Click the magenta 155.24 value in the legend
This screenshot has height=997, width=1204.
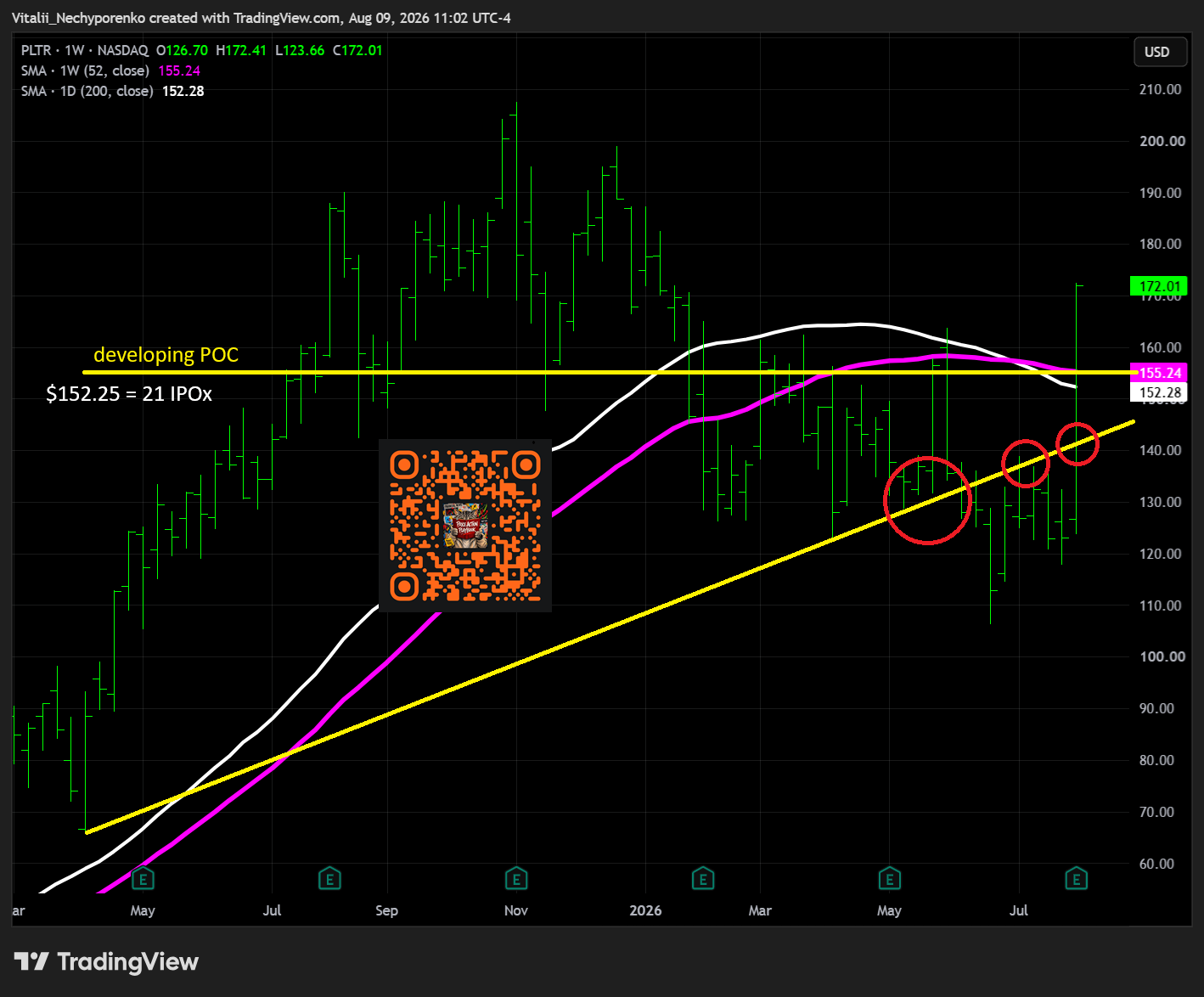[179, 70]
